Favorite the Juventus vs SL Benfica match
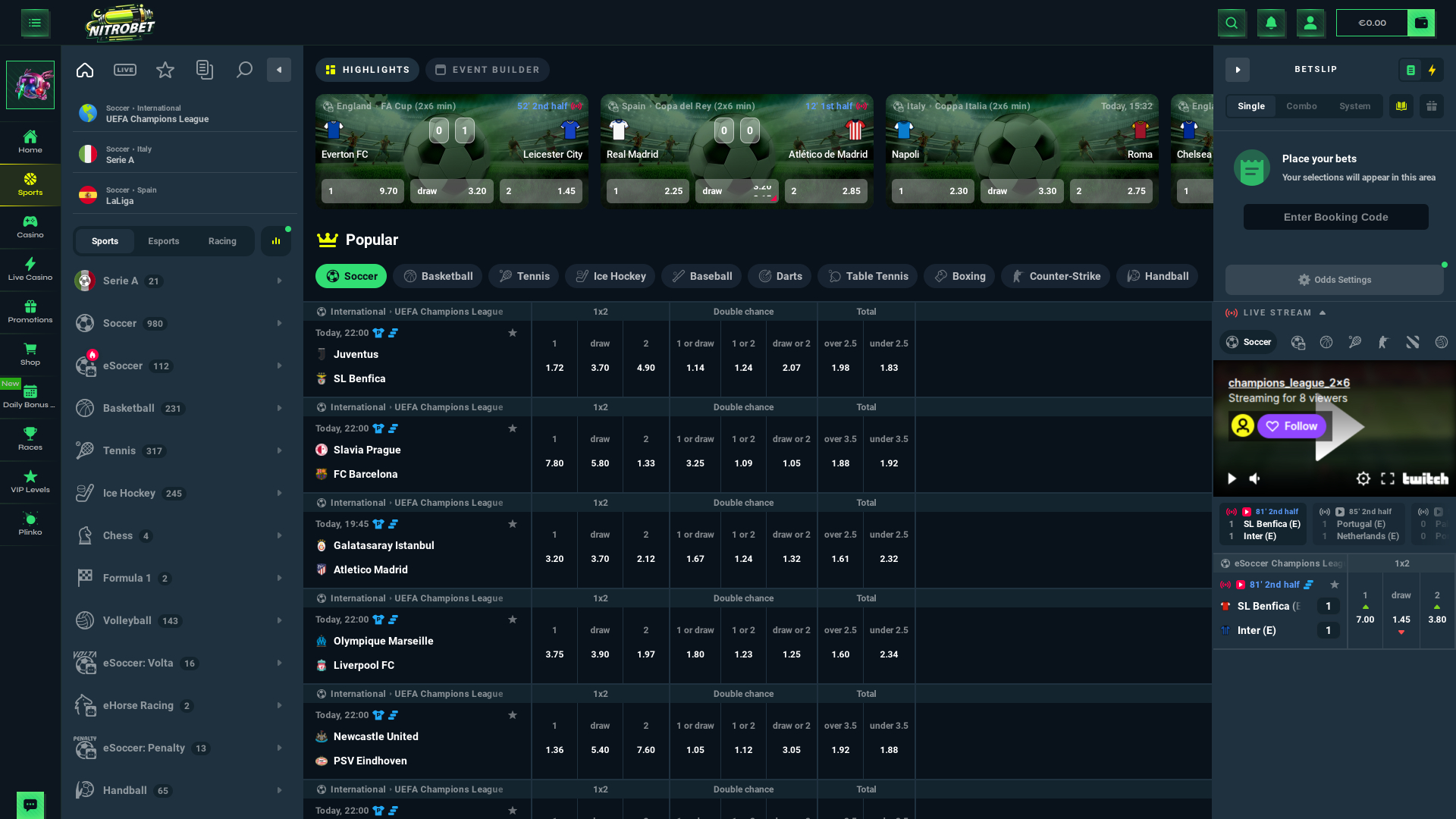Image resolution: width=1456 pixels, height=819 pixels. click(513, 332)
